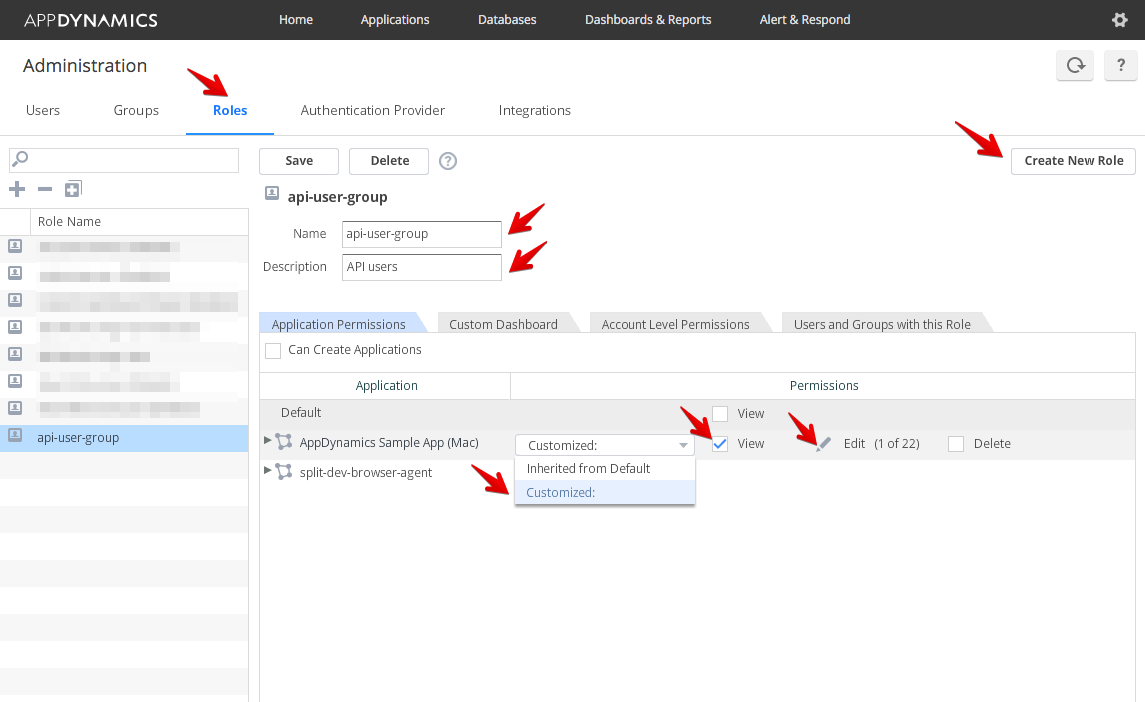The height and width of the screenshot is (702, 1145).
Task: Click the duplicate role icon
Action: (x=73, y=189)
